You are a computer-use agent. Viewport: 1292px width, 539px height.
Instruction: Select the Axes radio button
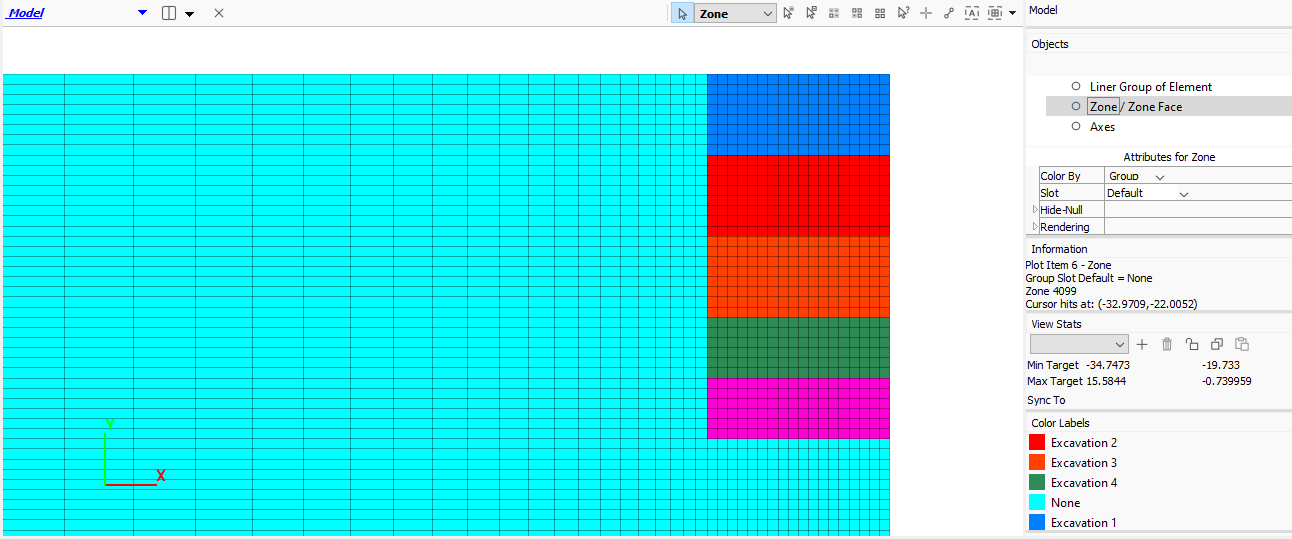[1076, 126]
